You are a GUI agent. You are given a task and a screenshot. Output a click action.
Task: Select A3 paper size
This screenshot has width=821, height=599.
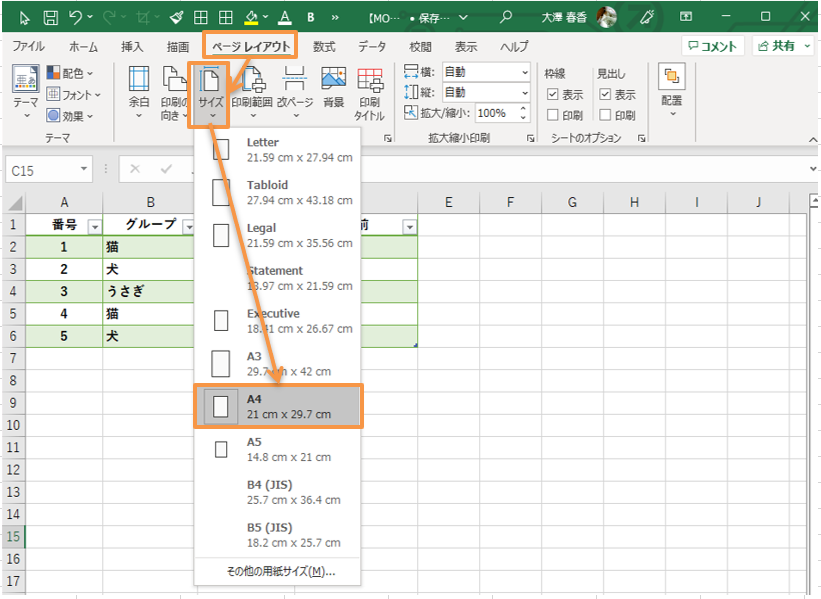pyautogui.click(x=278, y=364)
